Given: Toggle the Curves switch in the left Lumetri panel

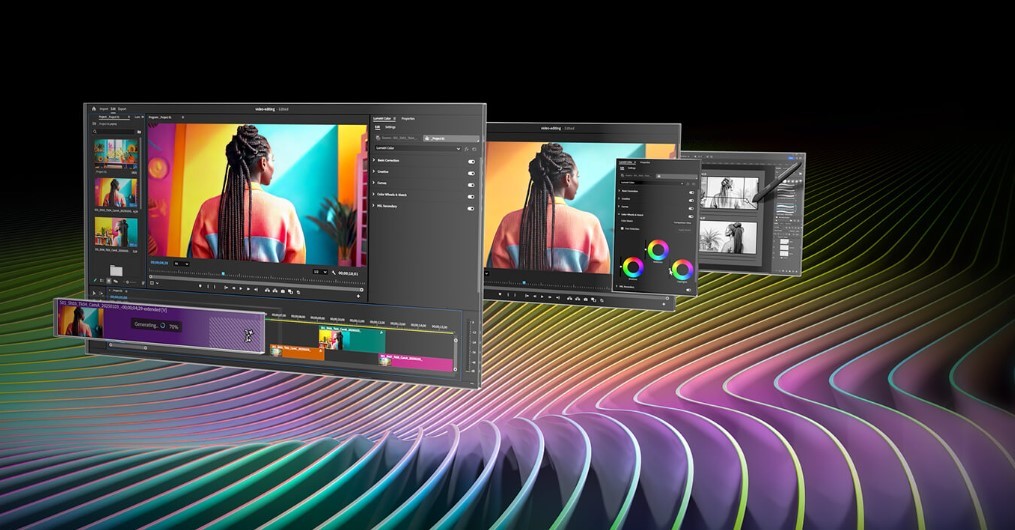Looking at the screenshot, I should tap(471, 183).
